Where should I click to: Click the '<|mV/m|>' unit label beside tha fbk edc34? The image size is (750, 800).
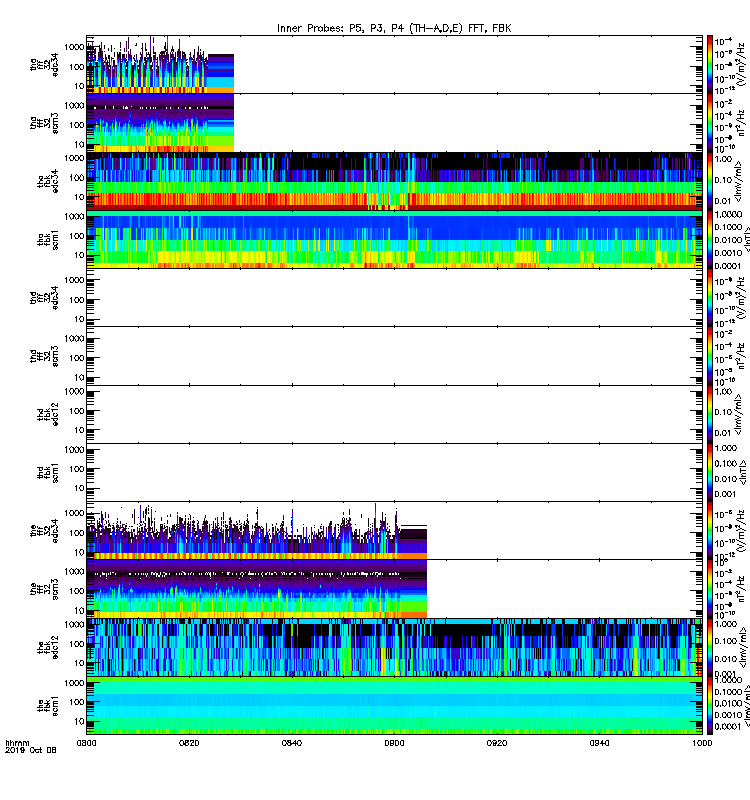tap(740, 182)
